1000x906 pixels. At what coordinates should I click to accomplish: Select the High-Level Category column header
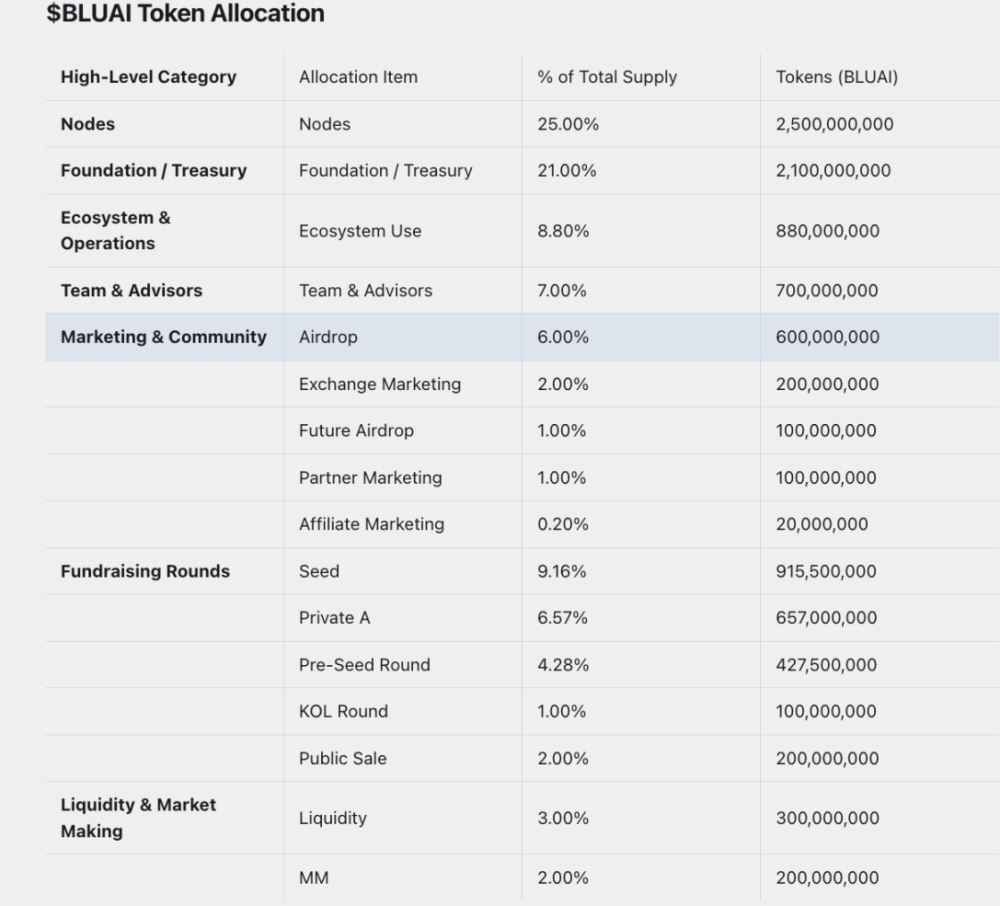148,77
